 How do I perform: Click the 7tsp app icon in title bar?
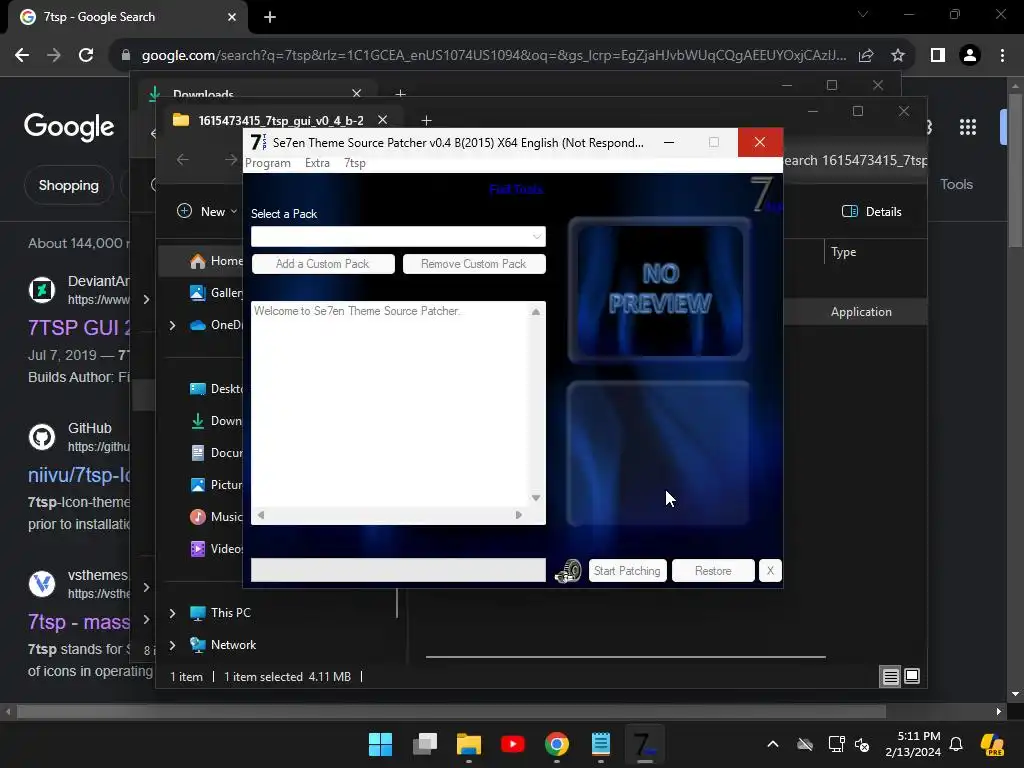click(258, 142)
